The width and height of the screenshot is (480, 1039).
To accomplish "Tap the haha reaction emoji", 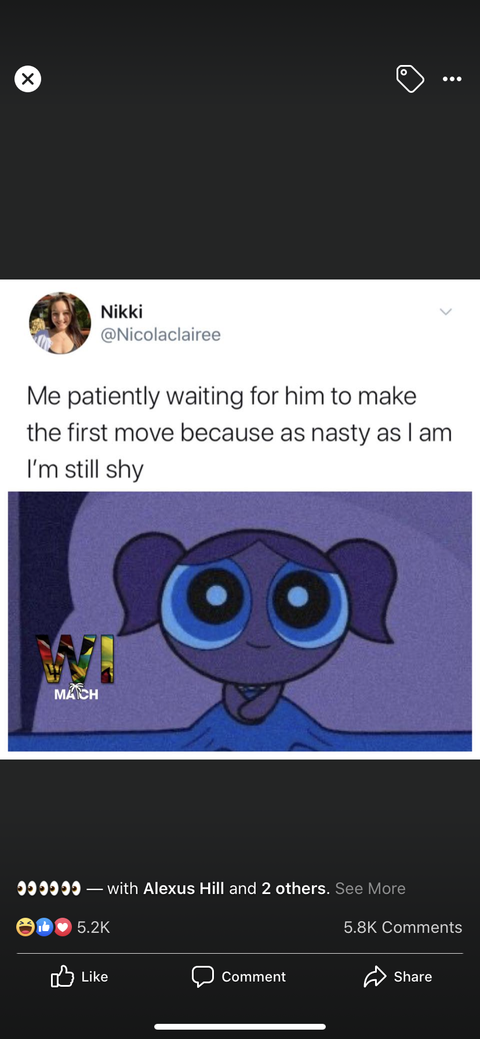I will pos(25,928).
